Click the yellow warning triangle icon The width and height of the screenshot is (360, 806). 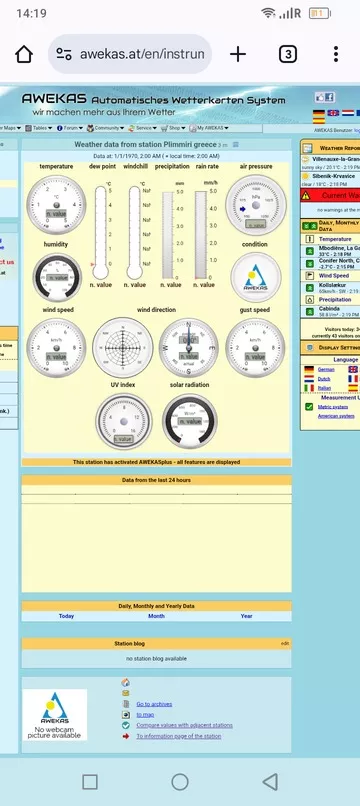(306, 195)
